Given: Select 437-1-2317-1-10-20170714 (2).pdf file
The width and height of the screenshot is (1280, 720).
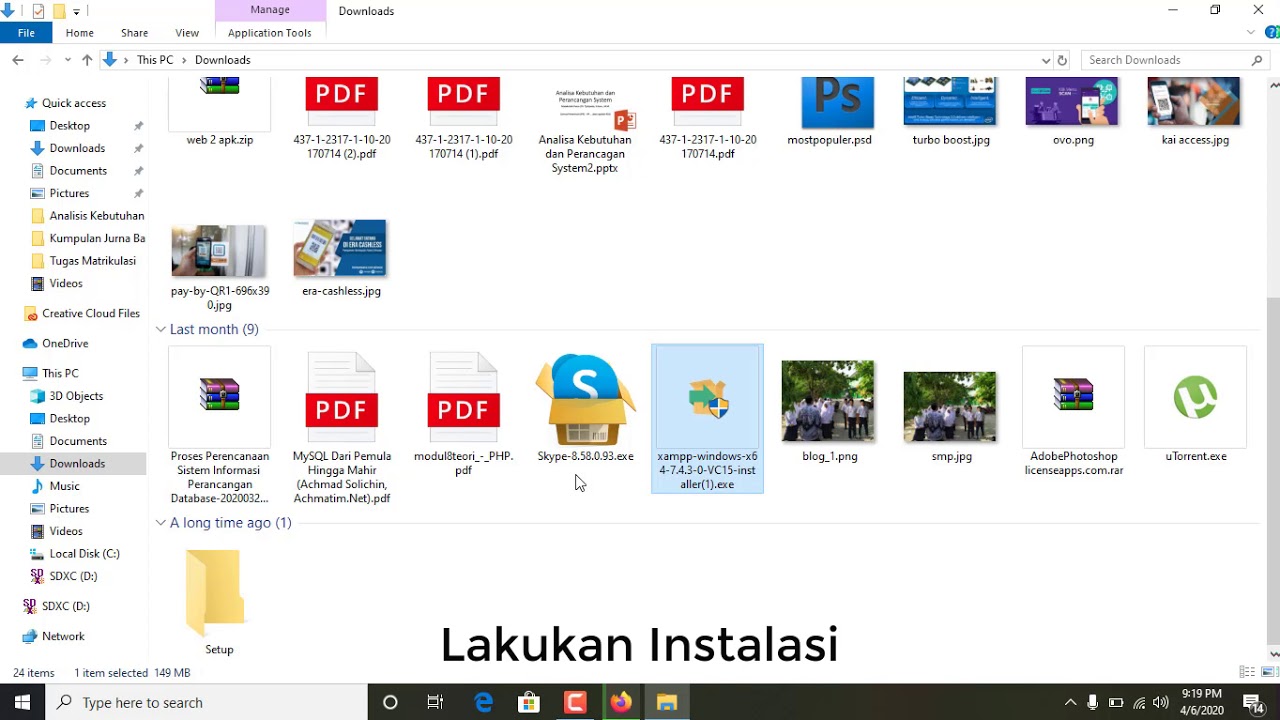Looking at the screenshot, I should [x=341, y=102].
